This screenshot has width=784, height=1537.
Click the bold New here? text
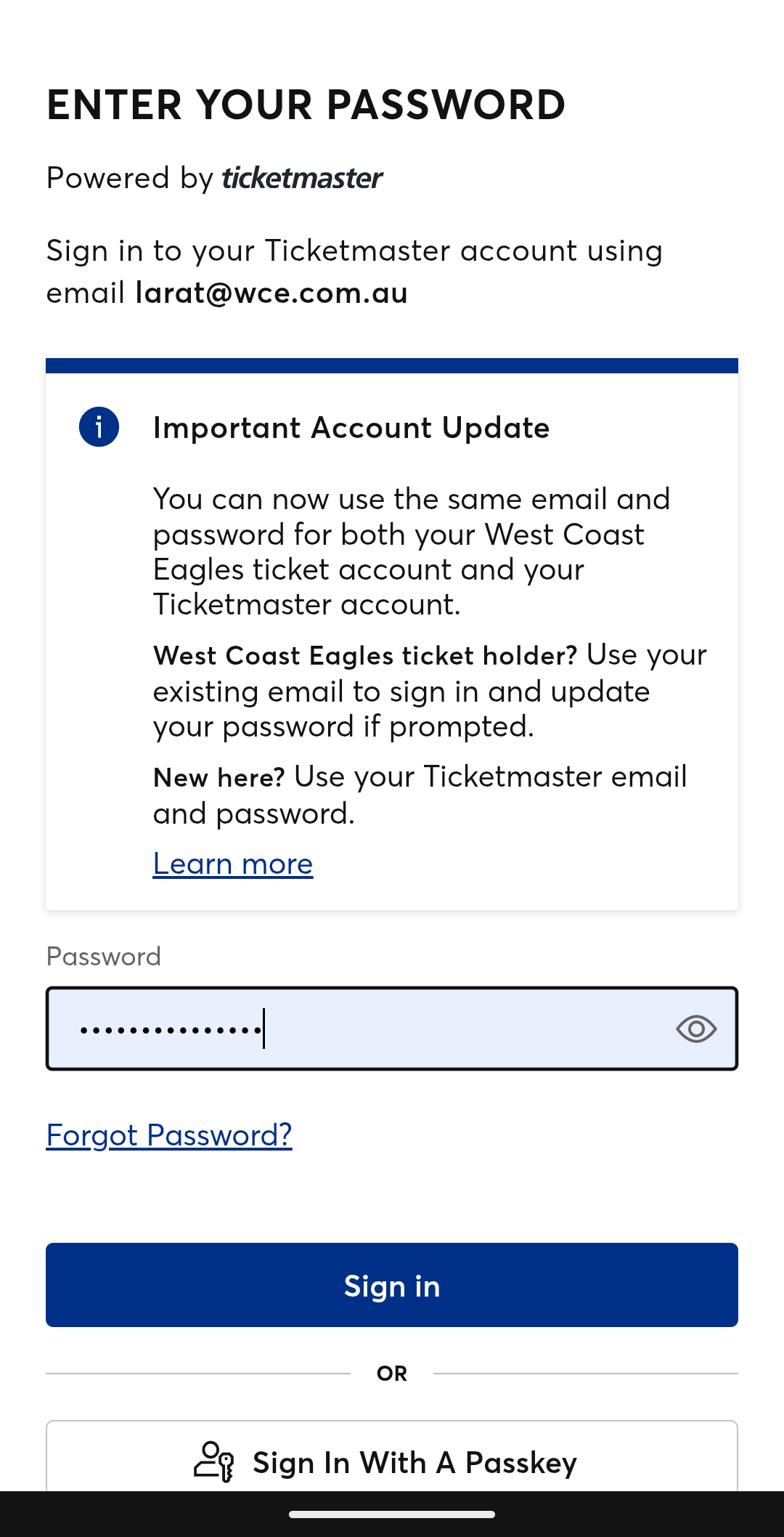(219, 778)
